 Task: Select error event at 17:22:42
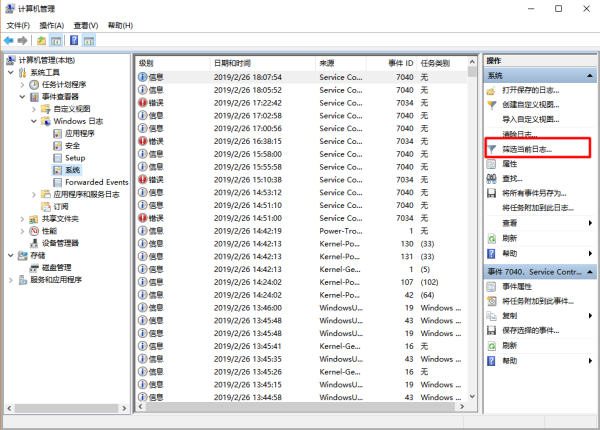coord(302,103)
